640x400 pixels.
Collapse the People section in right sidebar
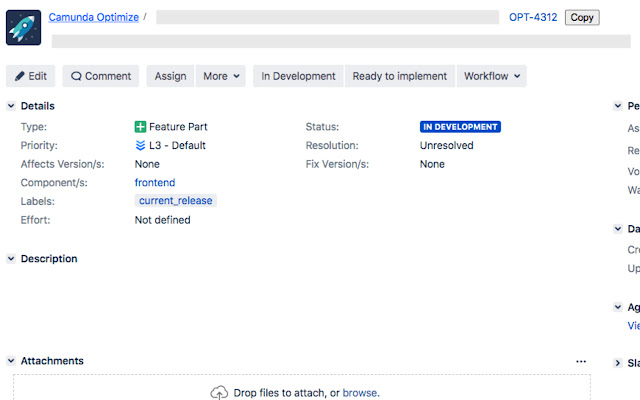point(618,106)
